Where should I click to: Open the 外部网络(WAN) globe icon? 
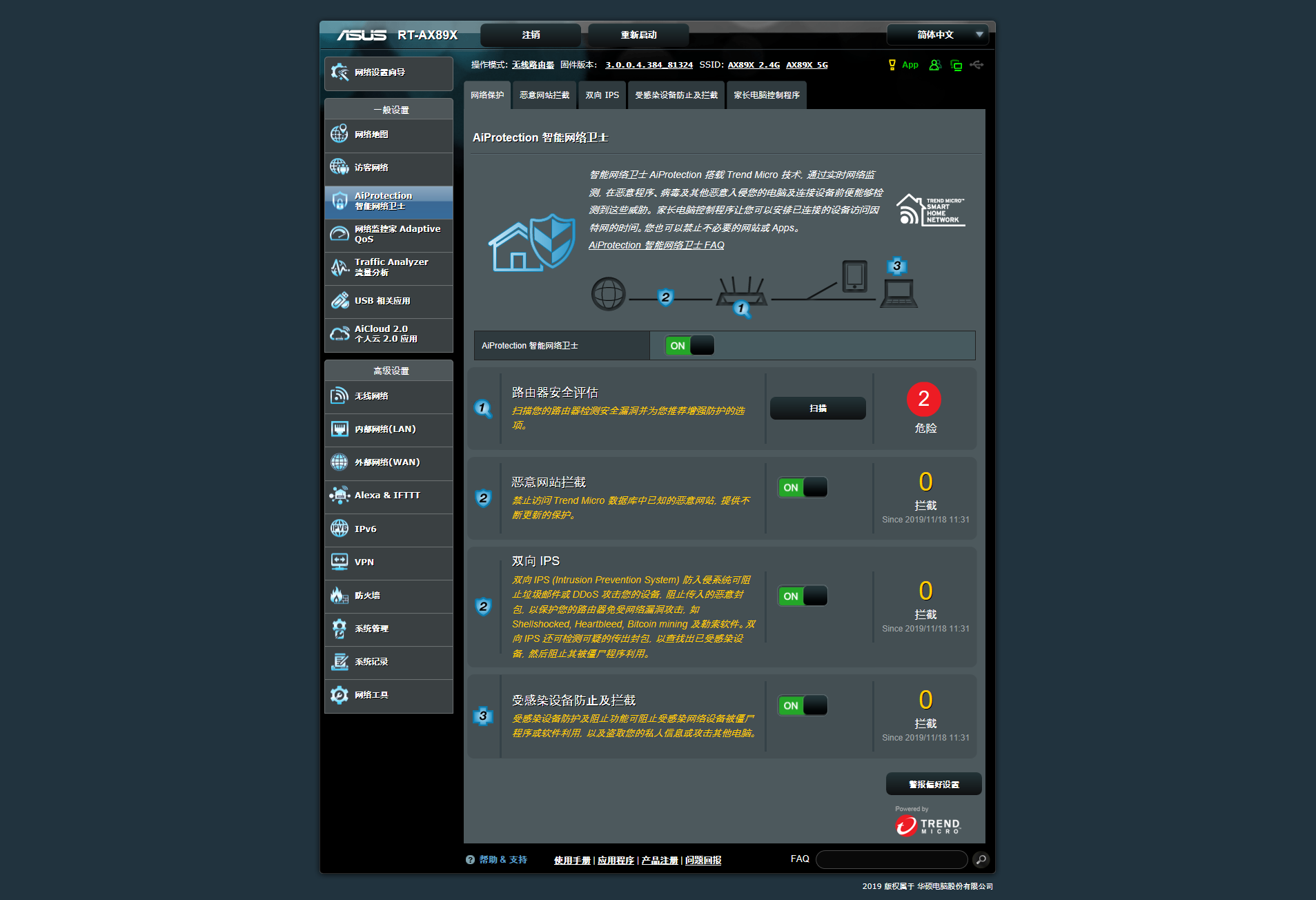339,462
